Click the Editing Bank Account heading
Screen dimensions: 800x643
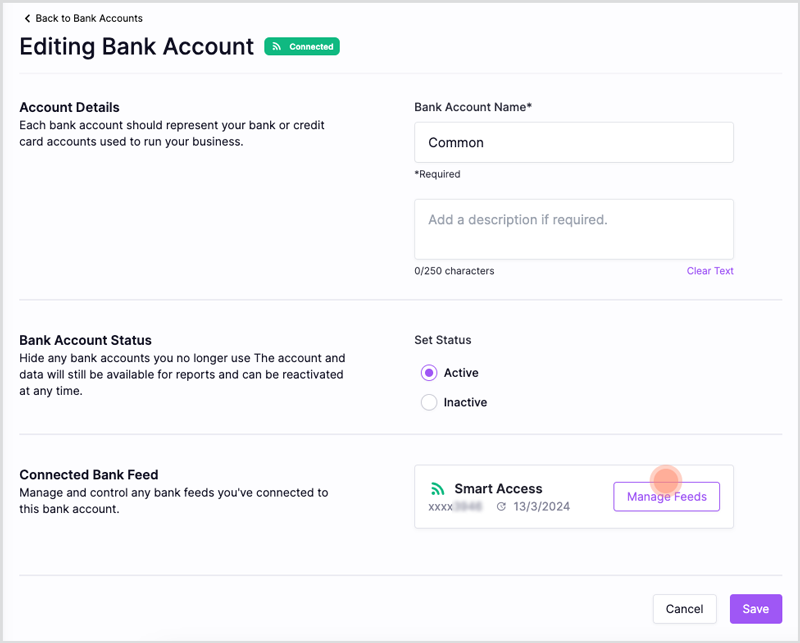point(137,46)
